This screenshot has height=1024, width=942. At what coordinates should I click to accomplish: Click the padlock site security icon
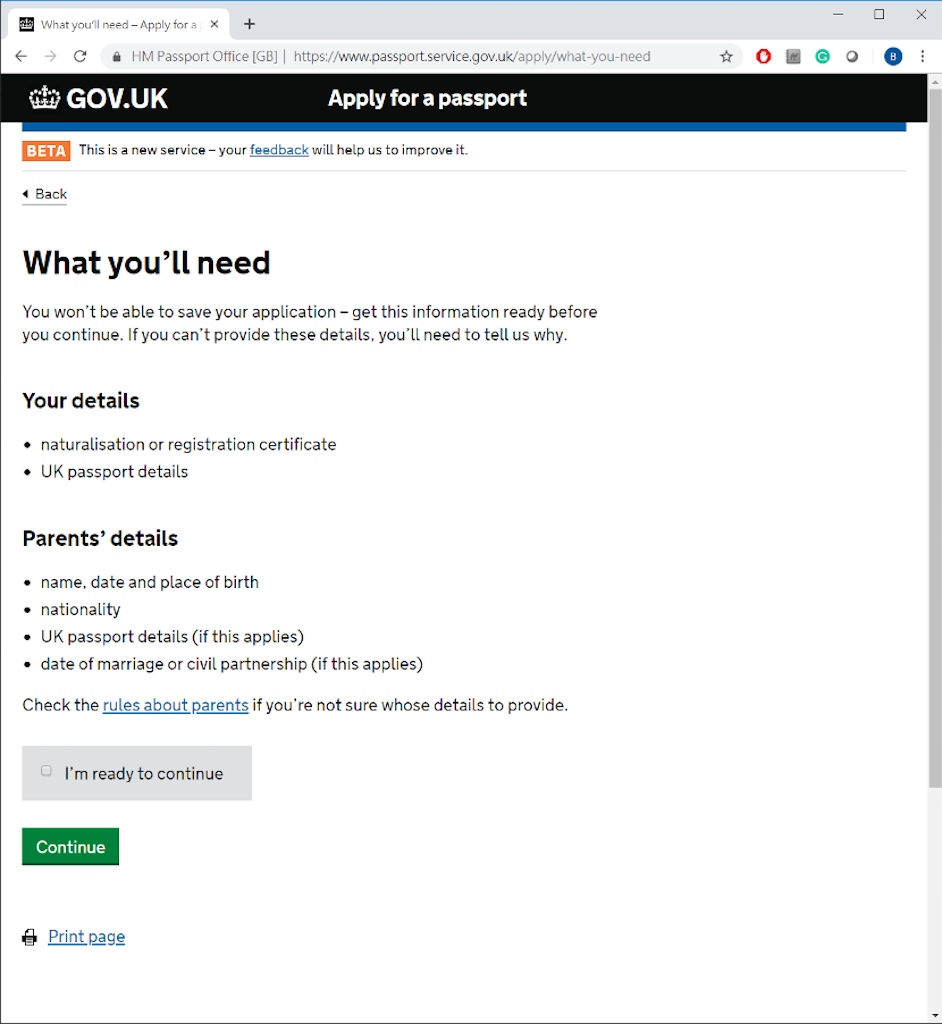click(x=117, y=57)
